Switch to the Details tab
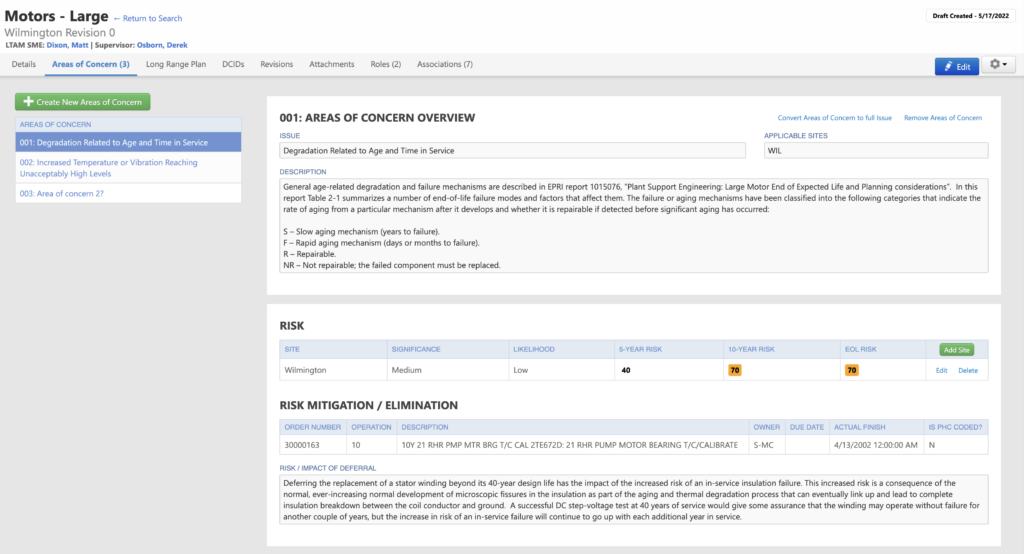The image size is (1024, 554). pos(24,64)
